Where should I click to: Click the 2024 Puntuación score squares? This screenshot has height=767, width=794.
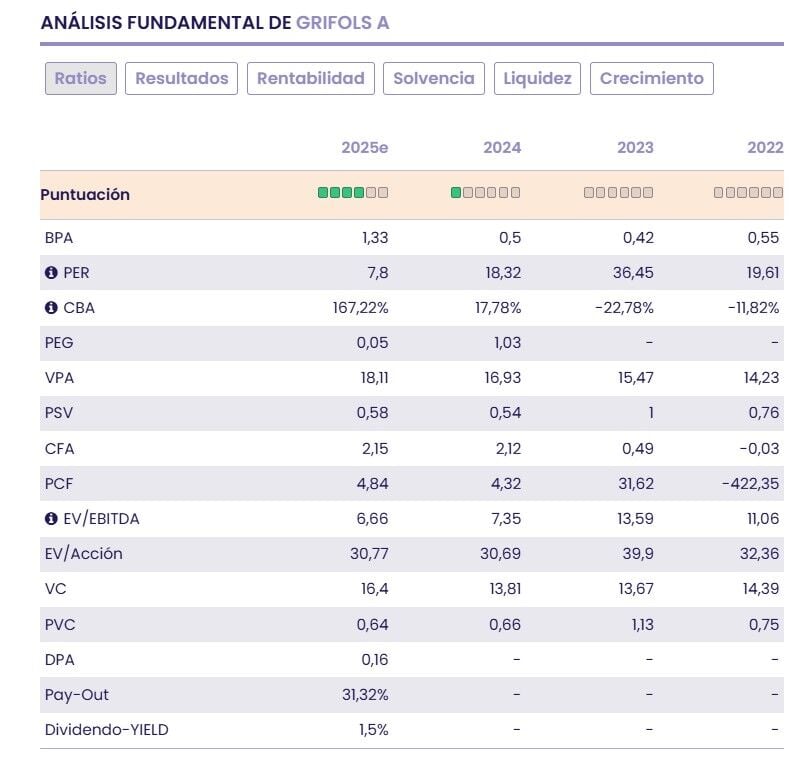[486, 193]
